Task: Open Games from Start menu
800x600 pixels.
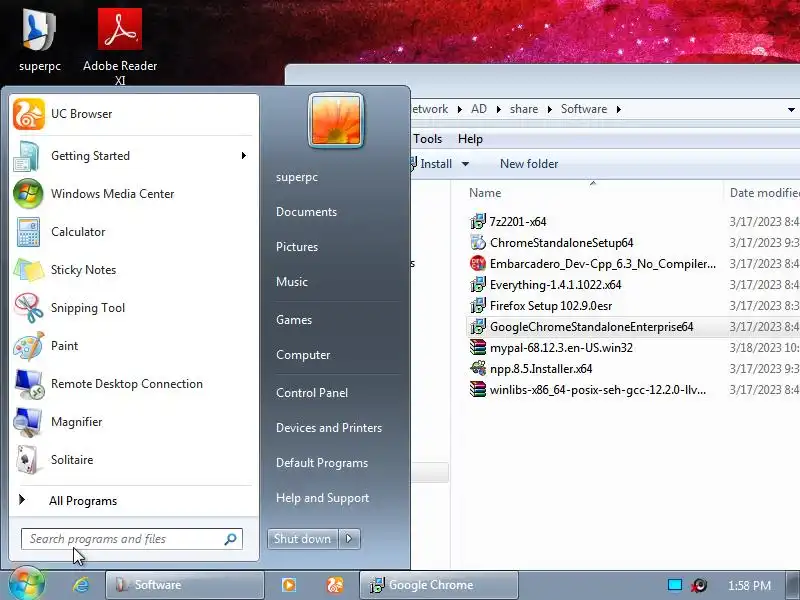Action: (294, 320)
